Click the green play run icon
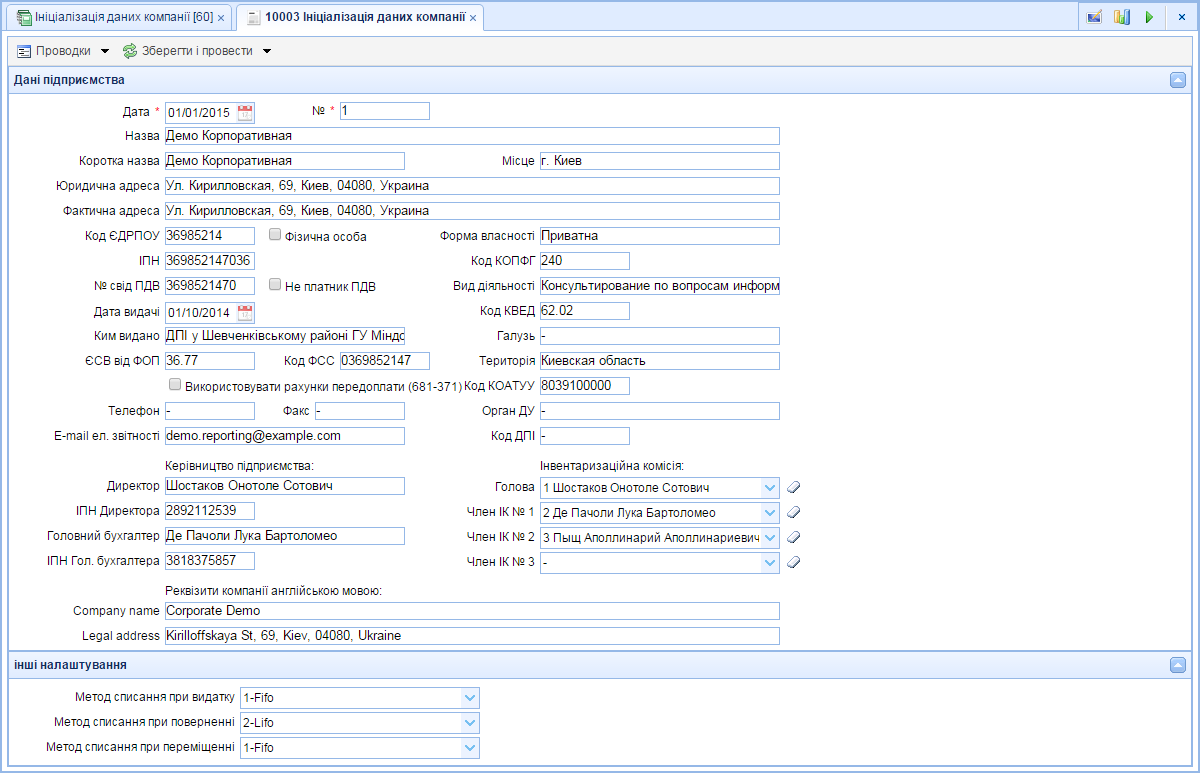Screen dimensions: 1200x773 coord(1149,17)
